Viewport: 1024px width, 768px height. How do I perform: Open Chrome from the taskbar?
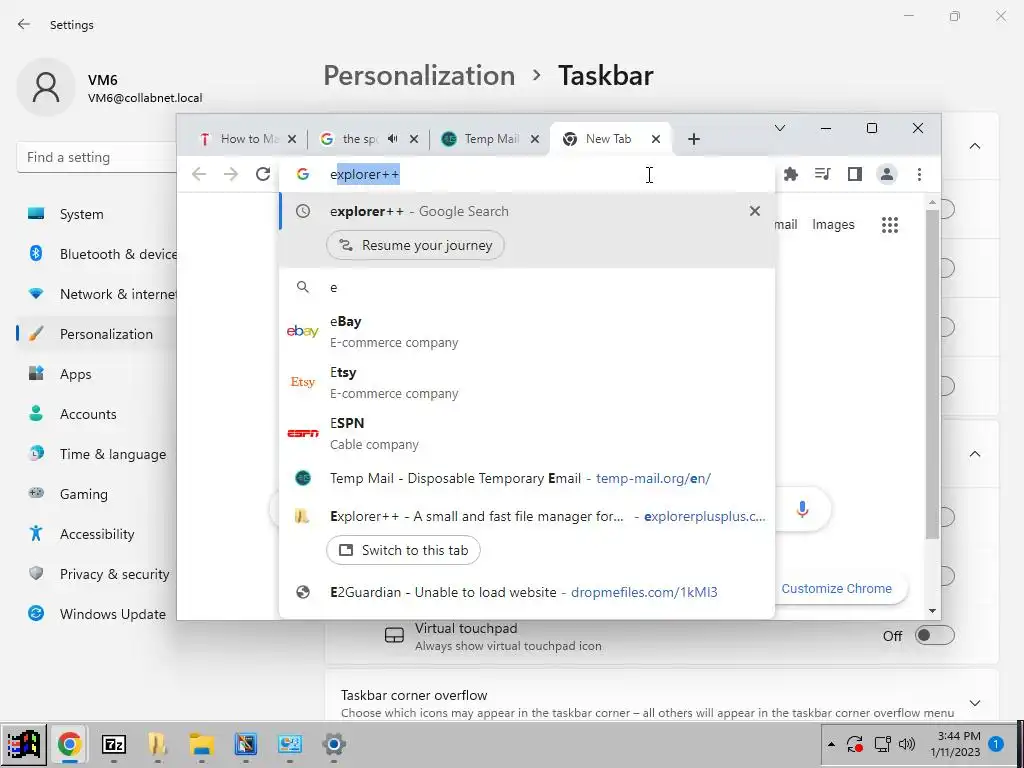click(x=69, y=744)
